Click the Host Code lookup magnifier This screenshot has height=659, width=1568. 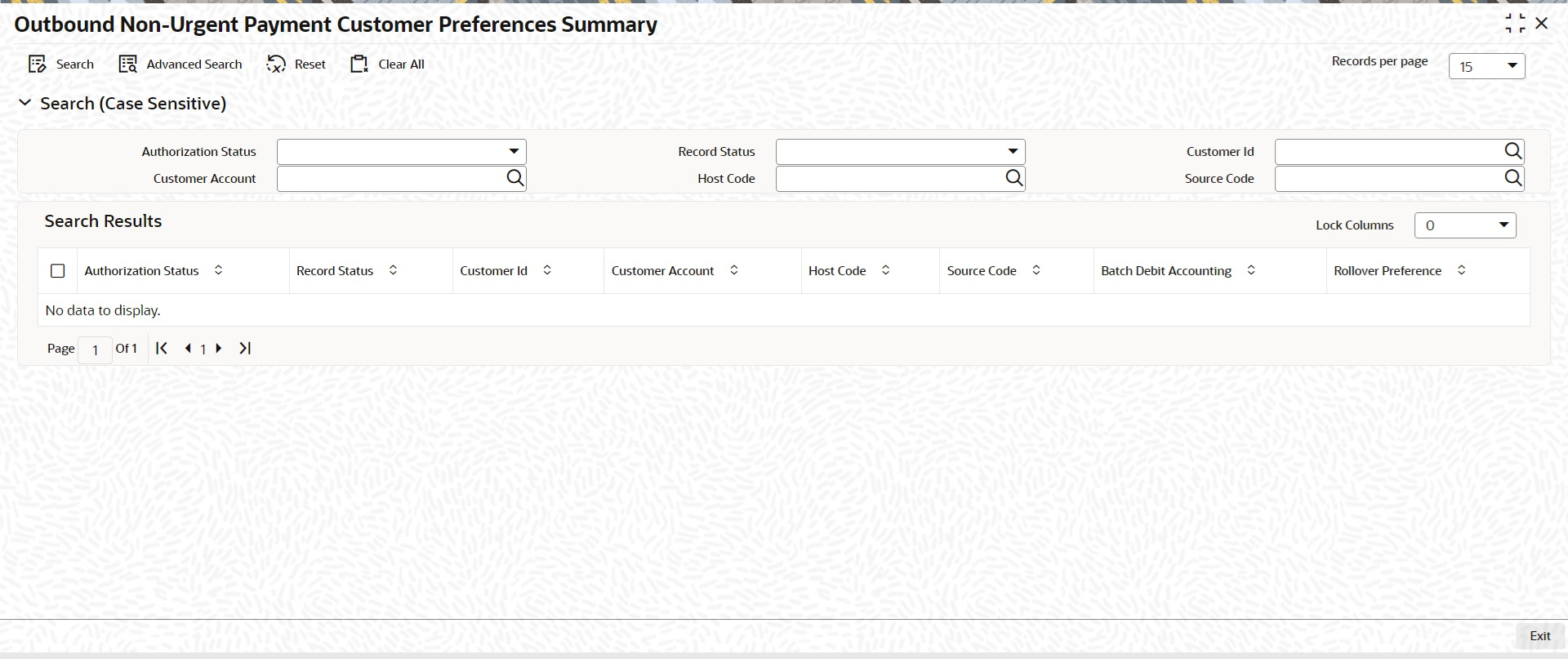tap(1013, 178)
